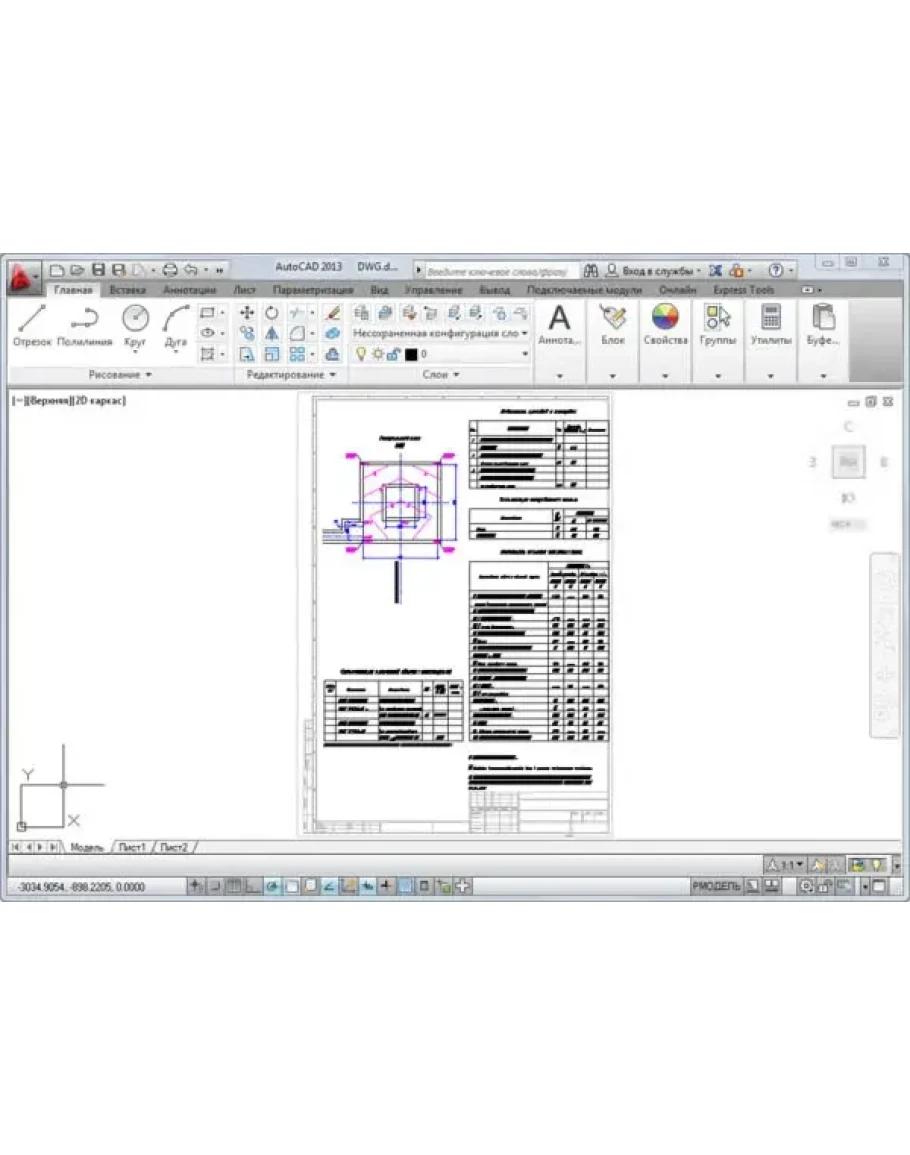Click the AutoCAD application menu logo

coord(21,277)
